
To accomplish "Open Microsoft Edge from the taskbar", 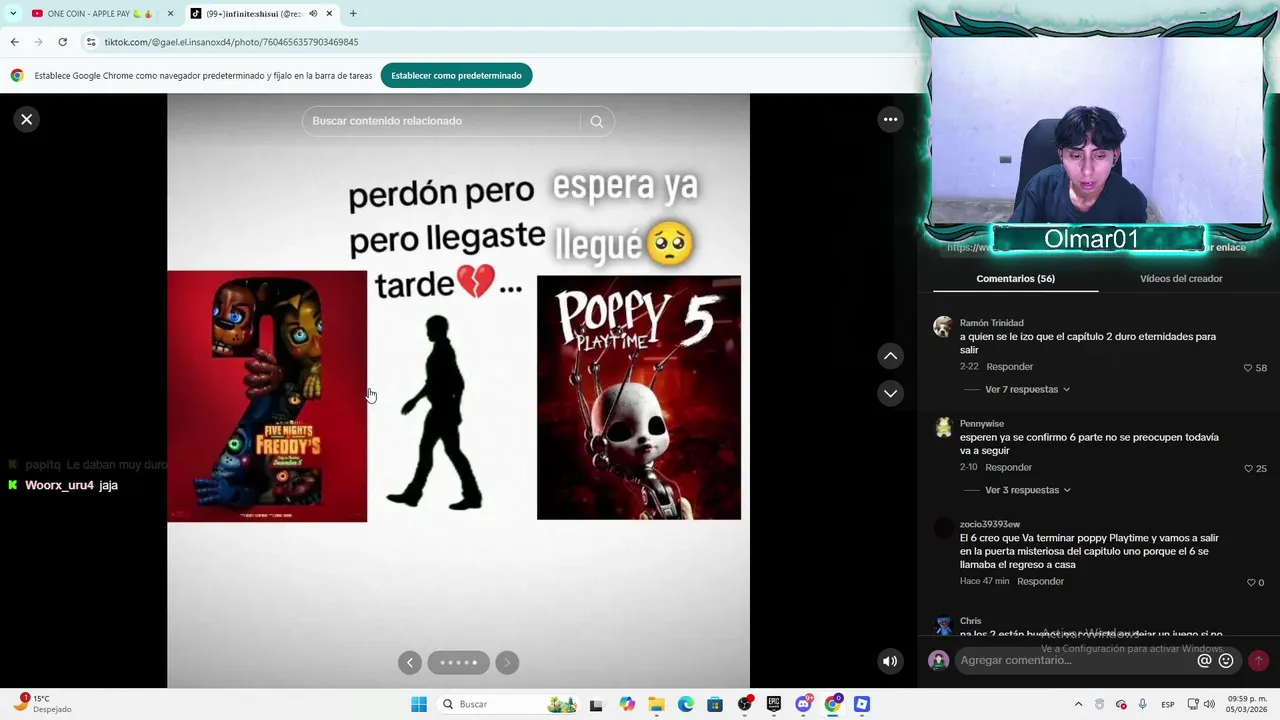I will click(x=686, y=704).
